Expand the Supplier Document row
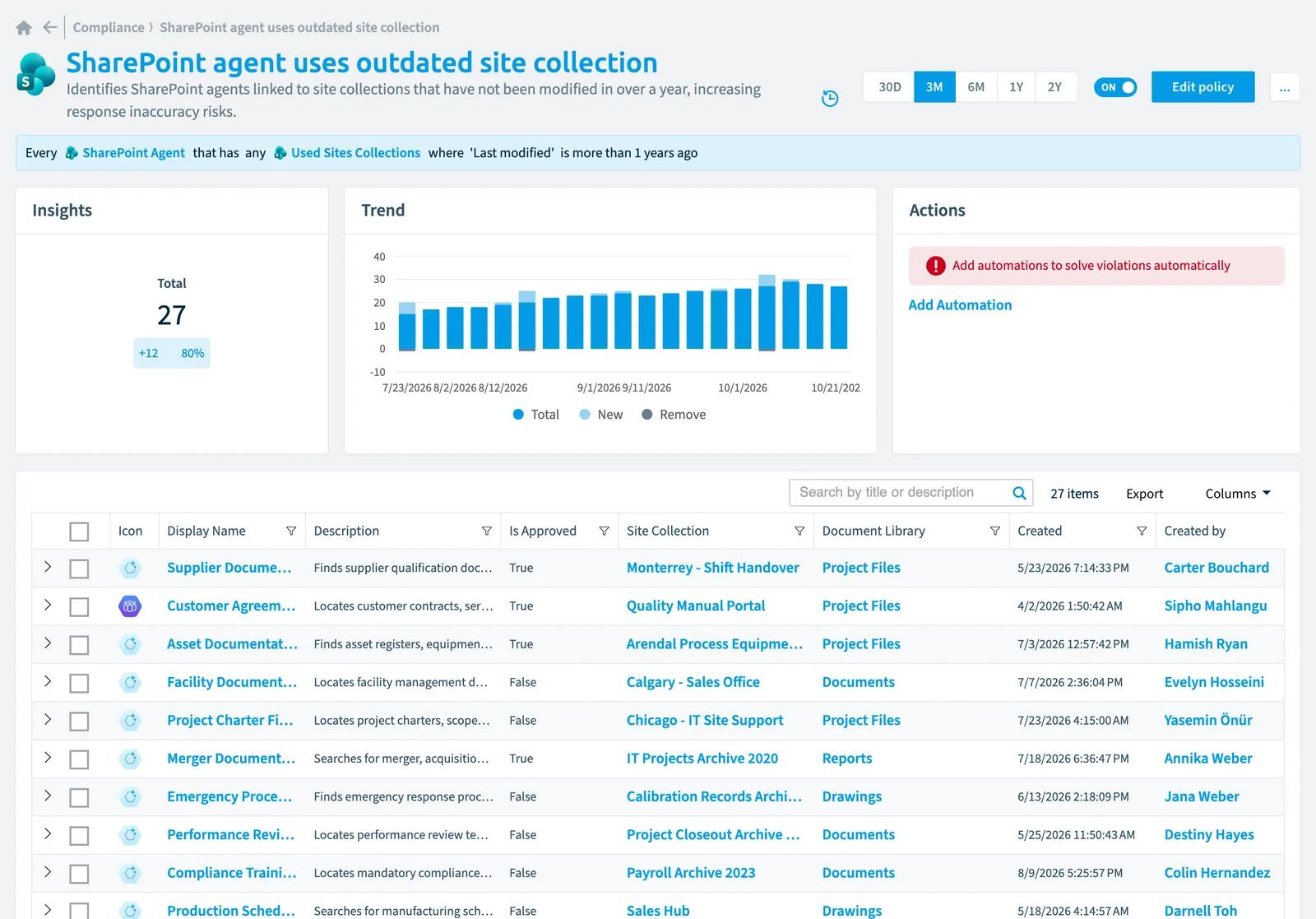Viewport: 1316px width, 919px height. click(x=48, y=567)
